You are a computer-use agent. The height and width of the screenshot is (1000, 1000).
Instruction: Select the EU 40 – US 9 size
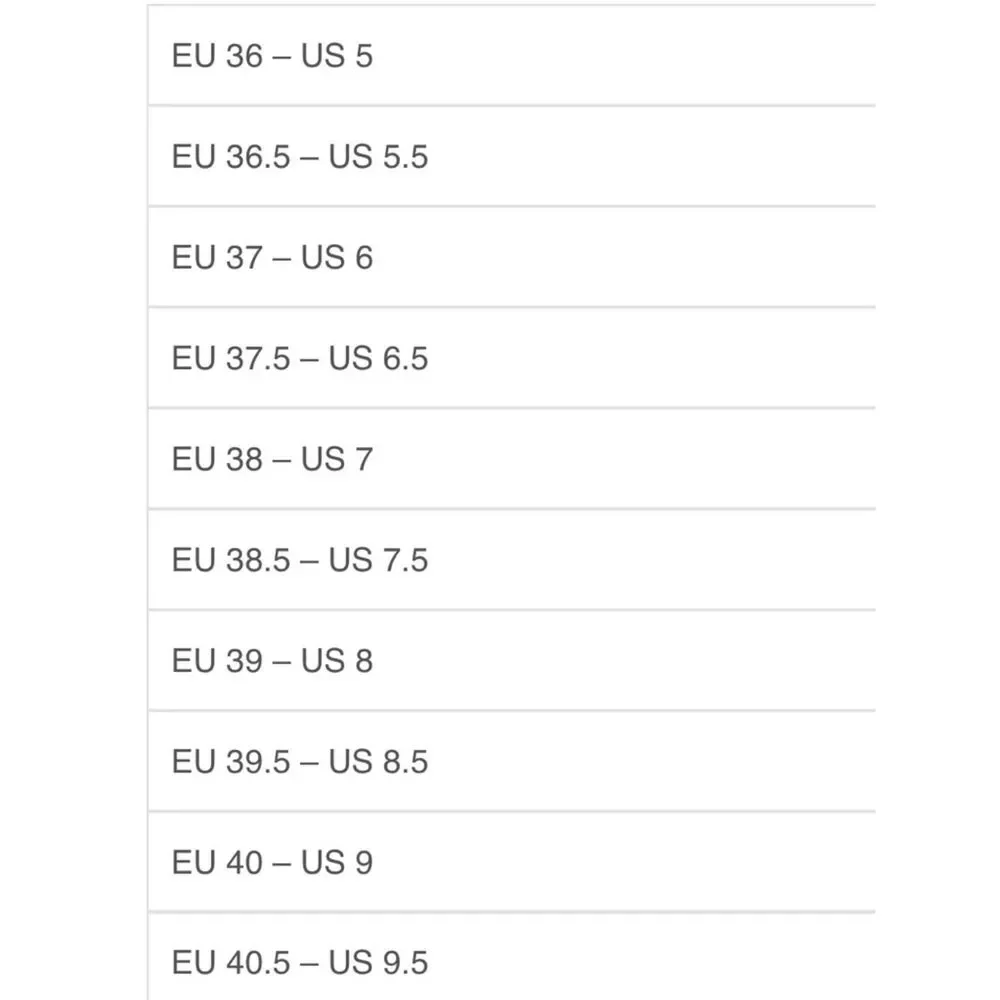pyautogui.click(x=511, y=862)
